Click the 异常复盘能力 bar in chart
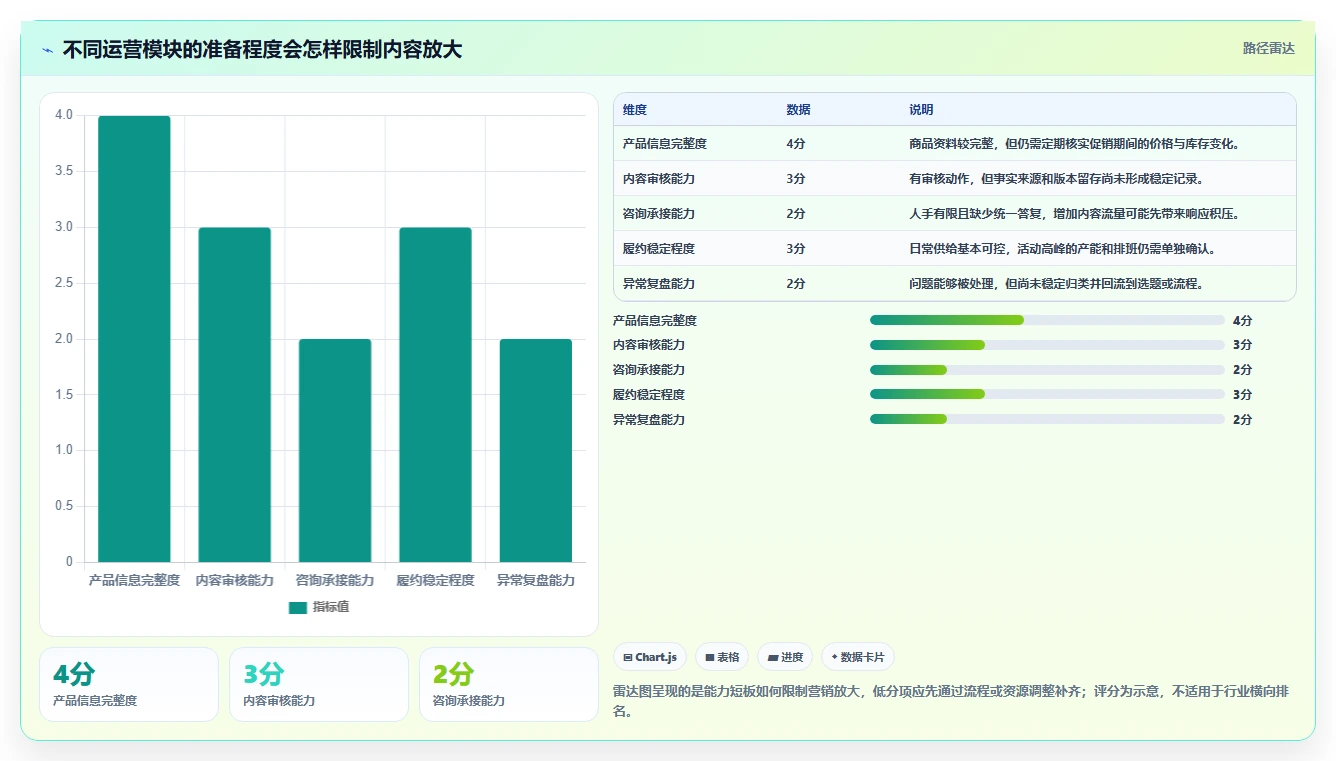Image resolution: width=1336 pixels, height=761 pixels. click(536, 451)
